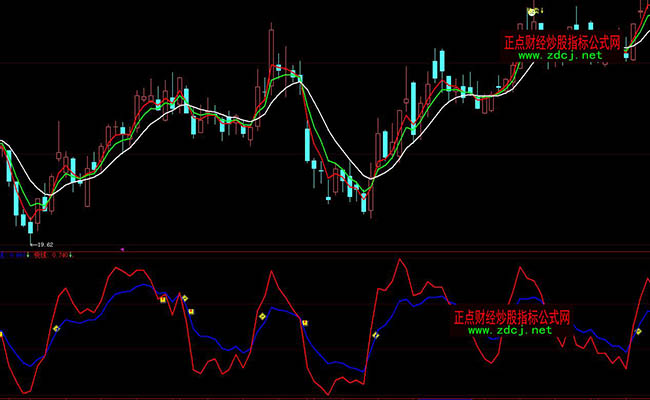The height and width of the screenshot is (400, 650).
Task: Click red Chinese watermark title in upper chart
Action: (x=562, y=43)
